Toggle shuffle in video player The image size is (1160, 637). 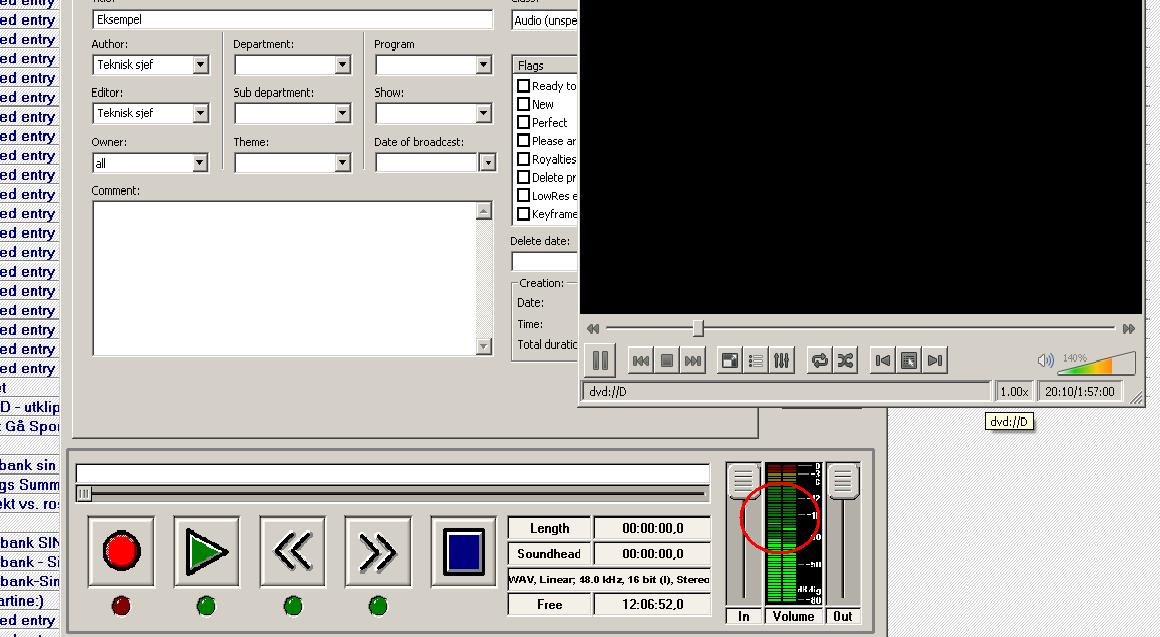846,360
